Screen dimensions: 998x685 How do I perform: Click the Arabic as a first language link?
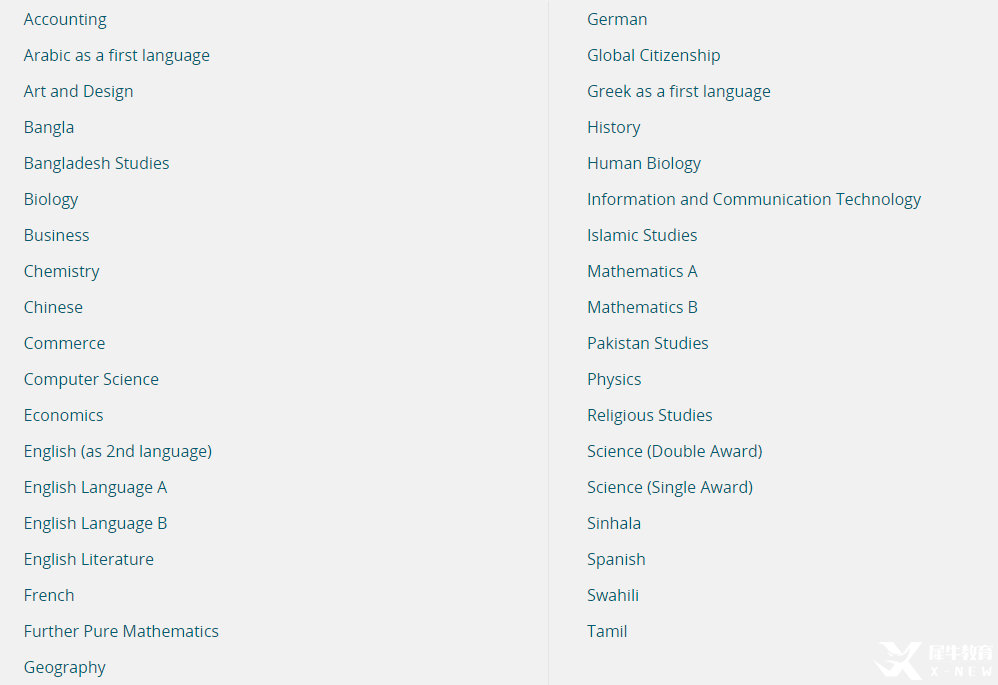[x=117, y=56]
